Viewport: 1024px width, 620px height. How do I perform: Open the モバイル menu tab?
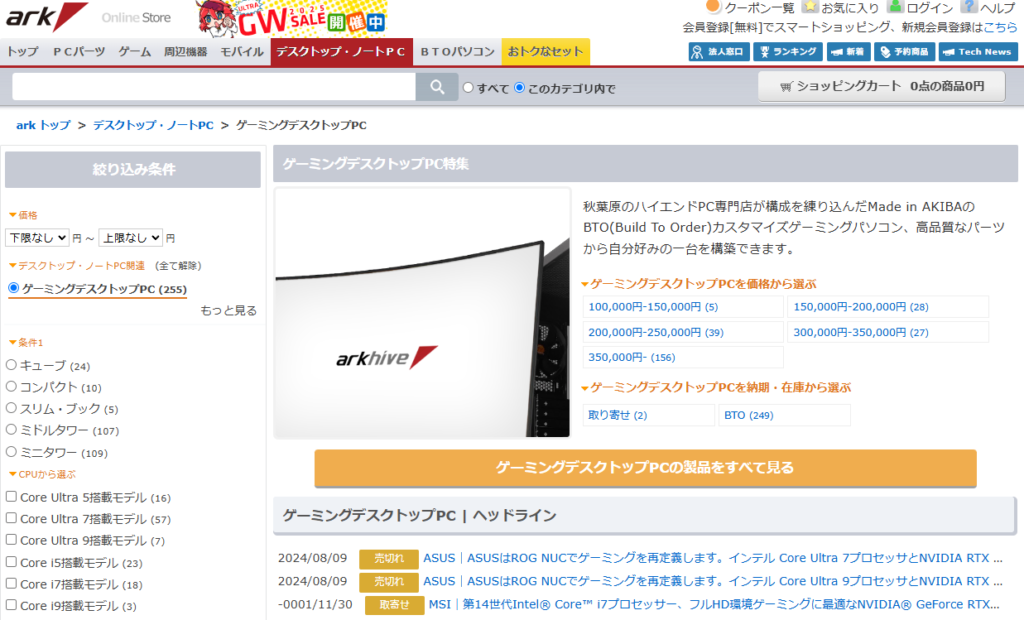coord(242,52)
